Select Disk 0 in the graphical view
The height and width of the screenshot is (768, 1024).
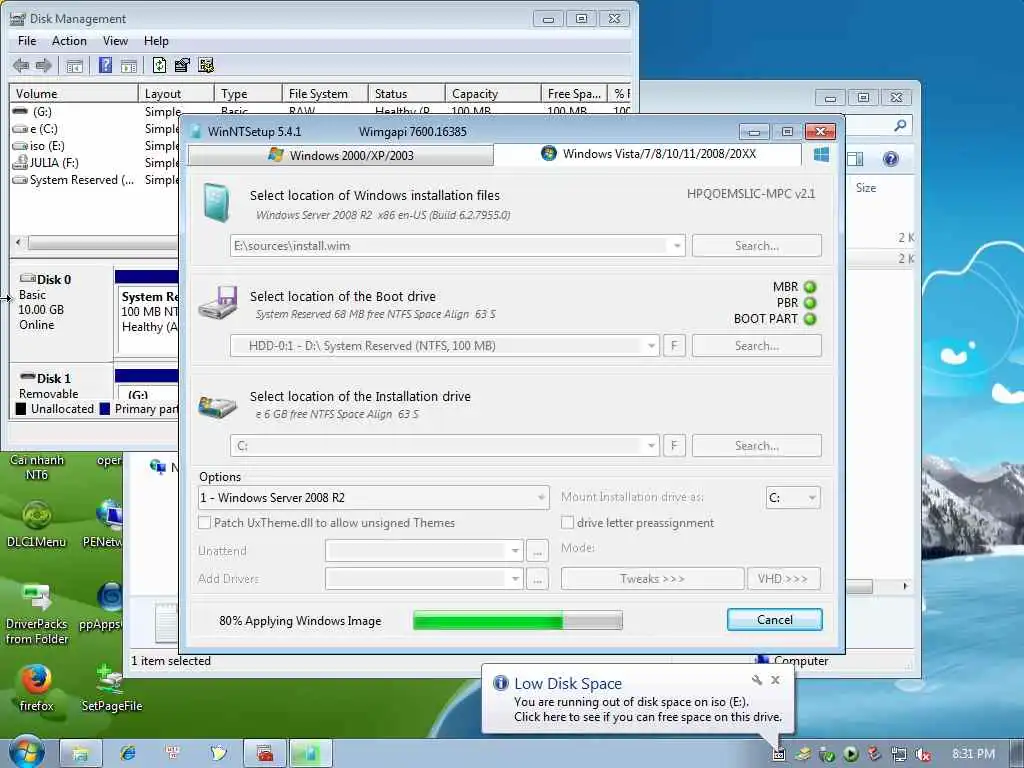61,313
